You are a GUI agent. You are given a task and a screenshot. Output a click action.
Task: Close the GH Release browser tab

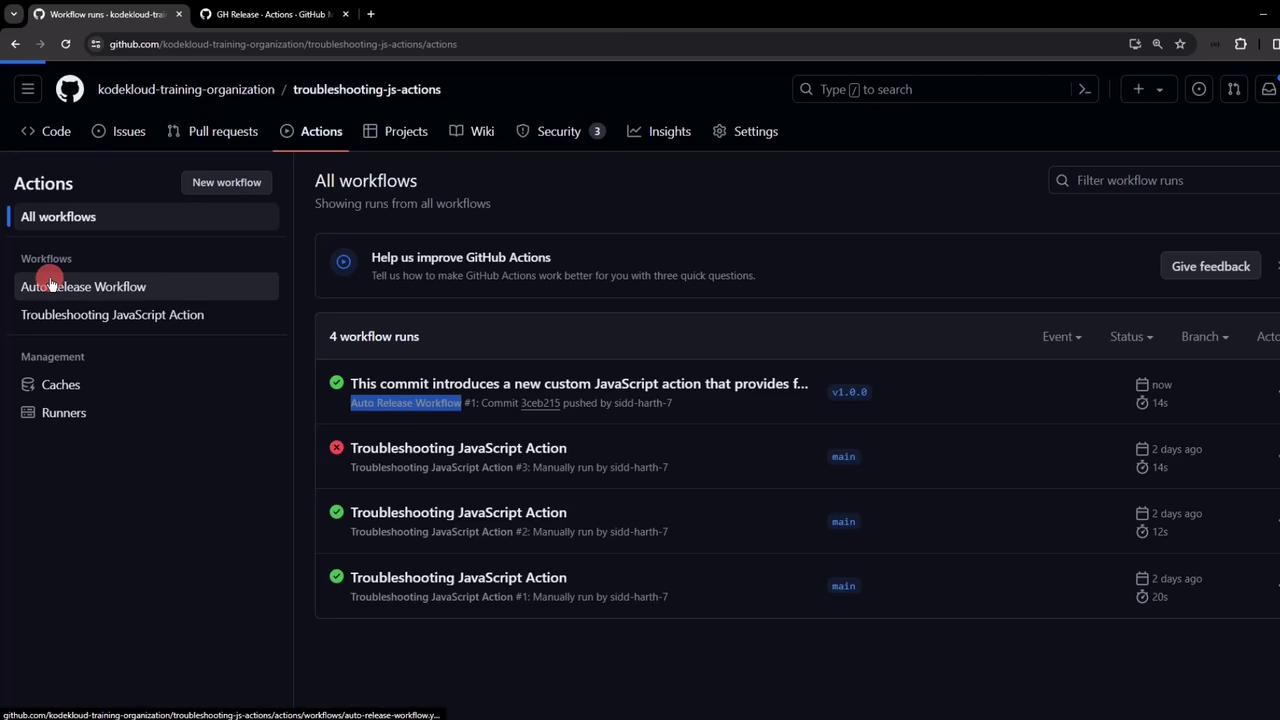coord(345,14)
